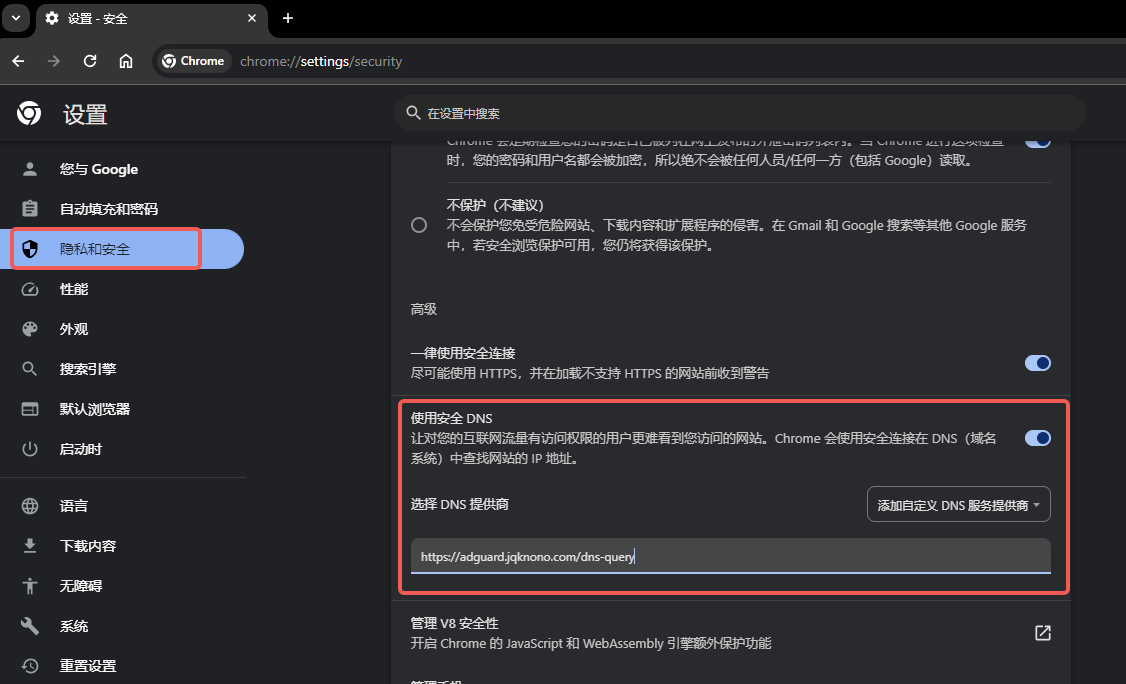Click the palette icon for 外观

pyautogui.click(x=29, y=329)
